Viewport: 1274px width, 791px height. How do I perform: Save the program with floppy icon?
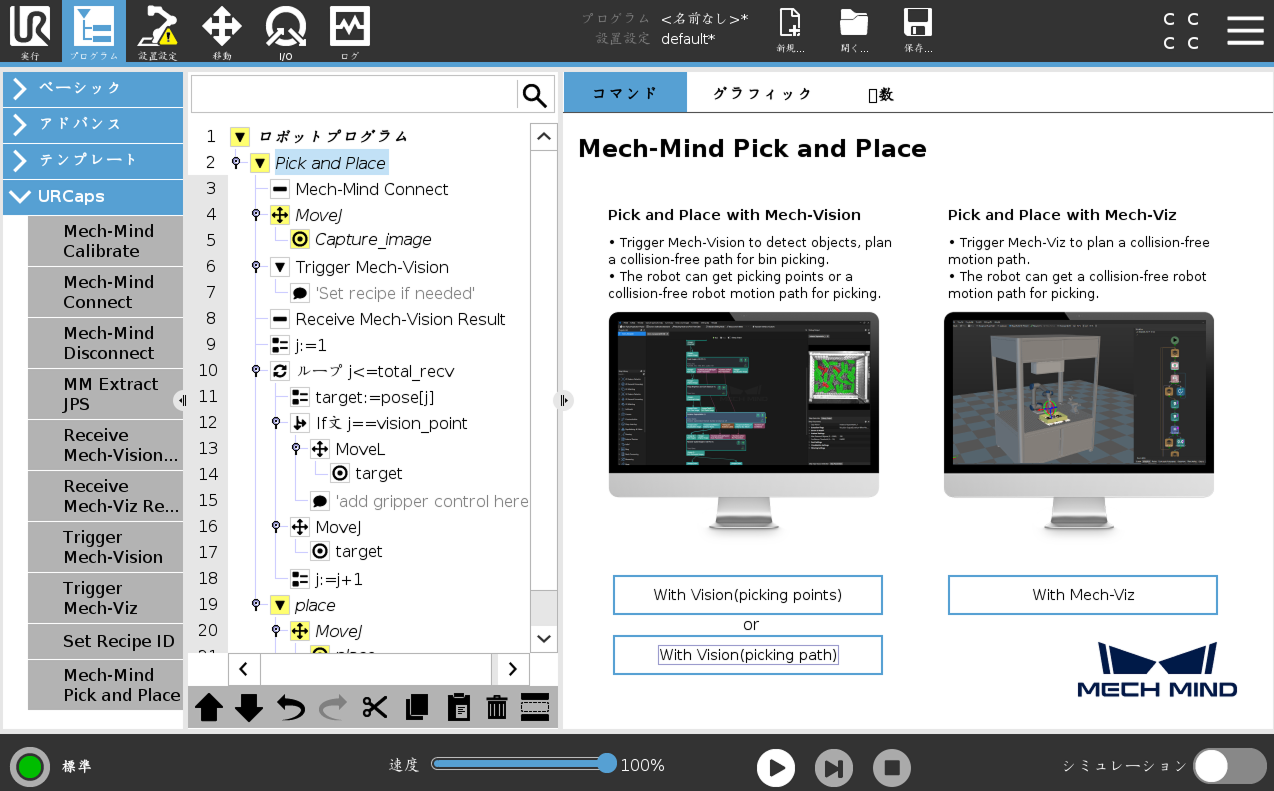(x=918, y=31)
